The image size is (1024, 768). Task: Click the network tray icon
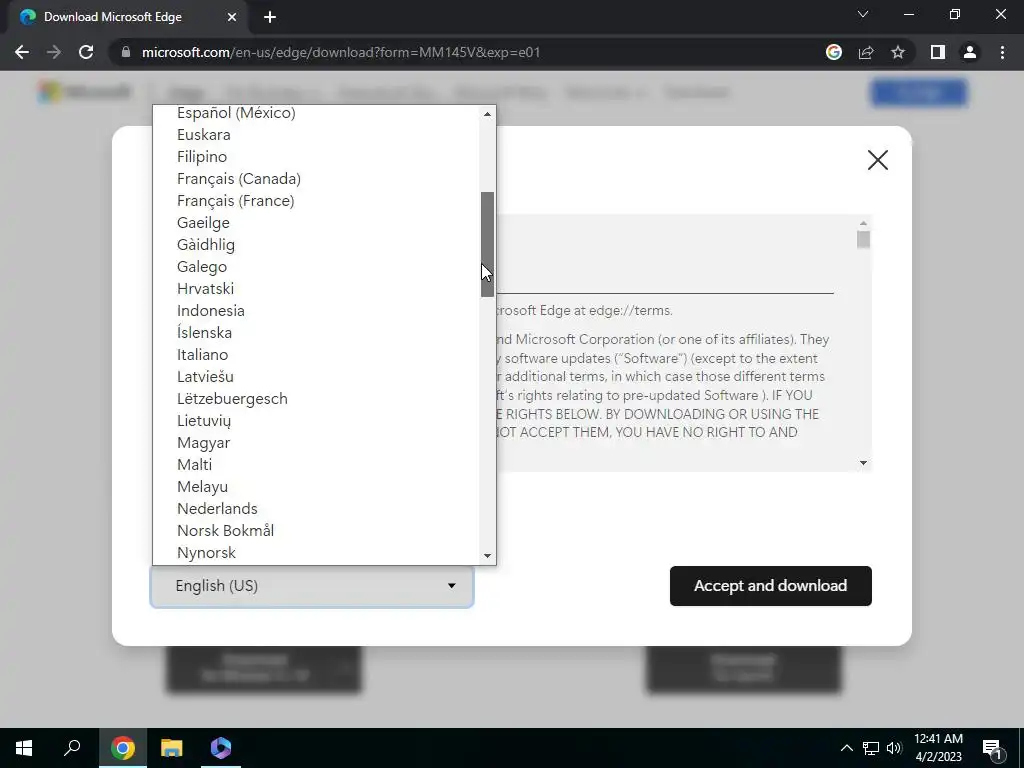(x=871, y=748)
